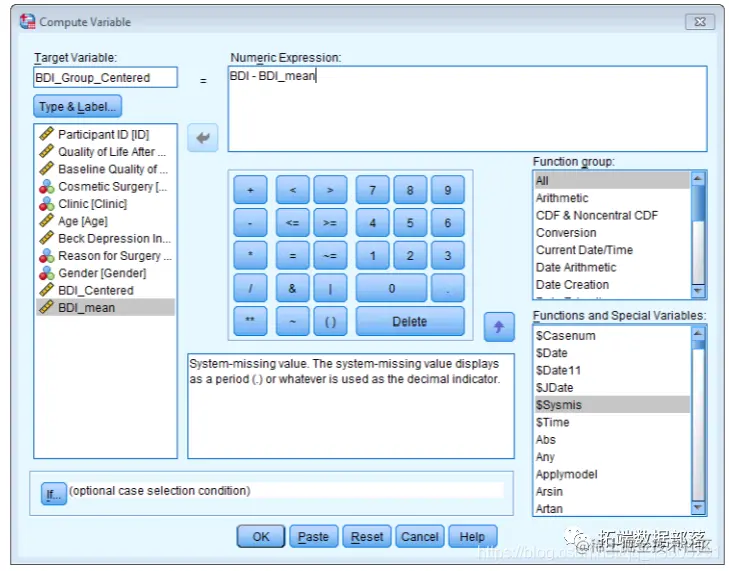Select Age [Age] variable

[x=106, y=221]
